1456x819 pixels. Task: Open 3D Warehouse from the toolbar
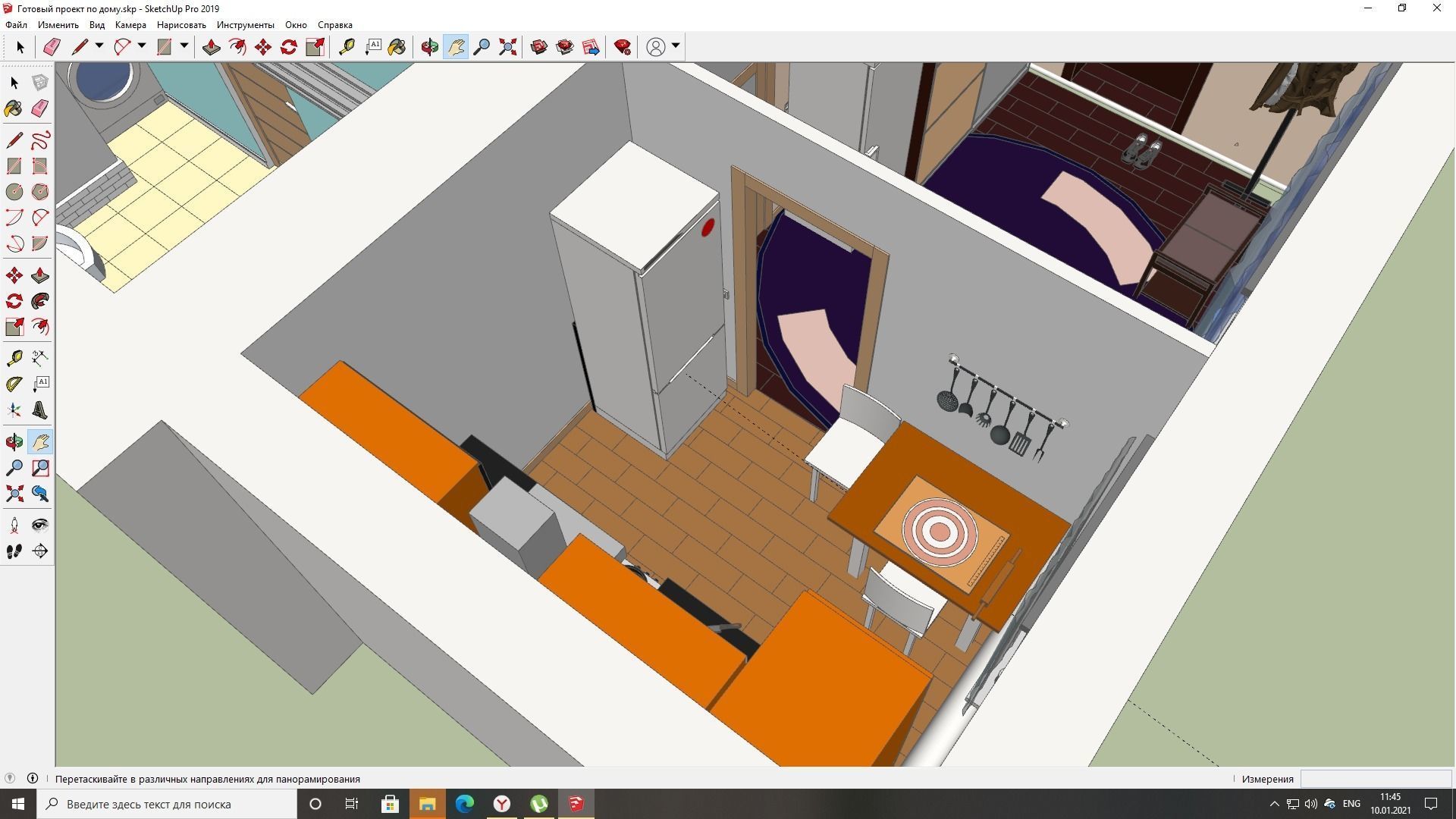point(539,47)
